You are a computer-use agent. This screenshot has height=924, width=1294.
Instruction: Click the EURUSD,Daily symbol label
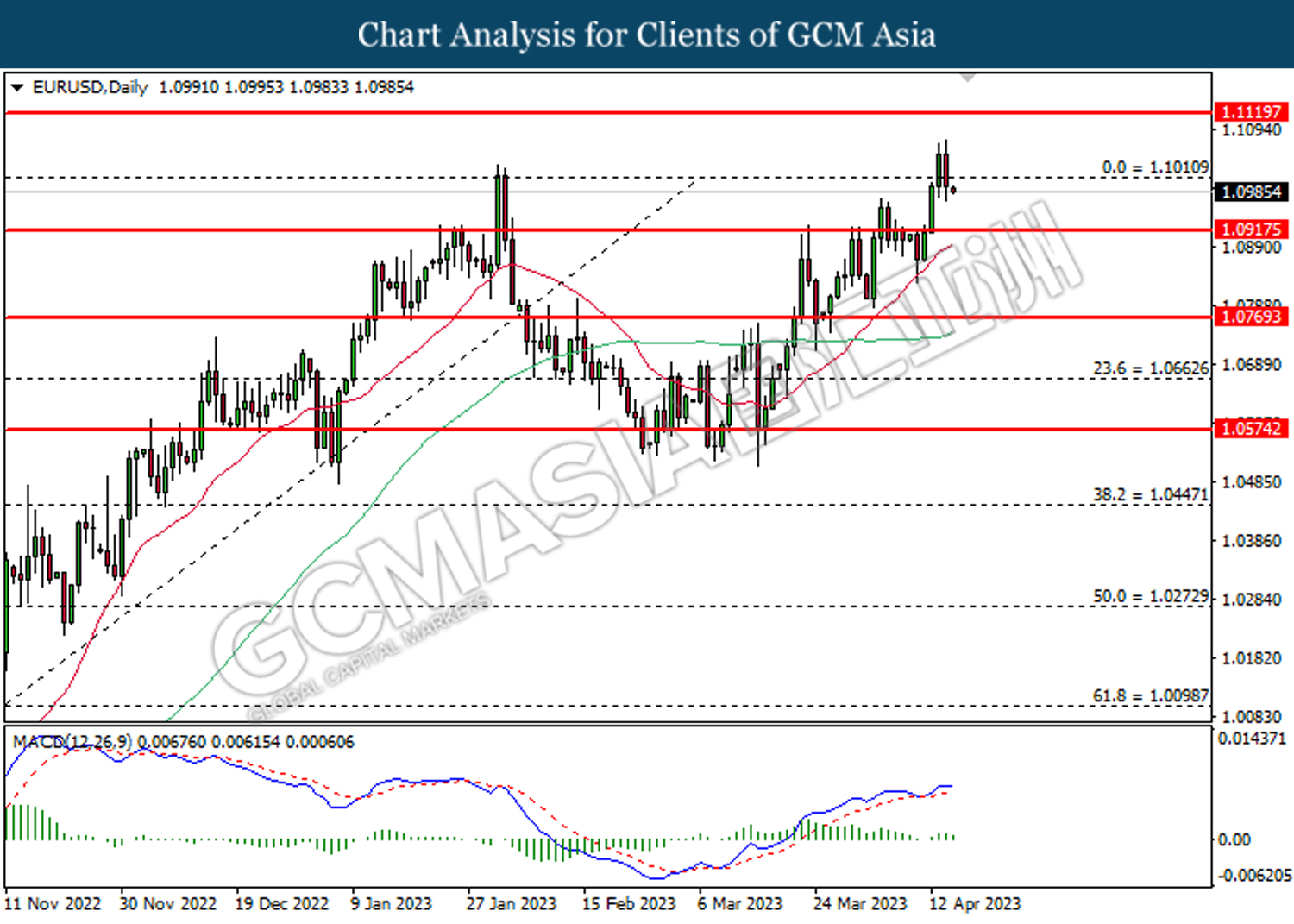click(x=90, y=87)
